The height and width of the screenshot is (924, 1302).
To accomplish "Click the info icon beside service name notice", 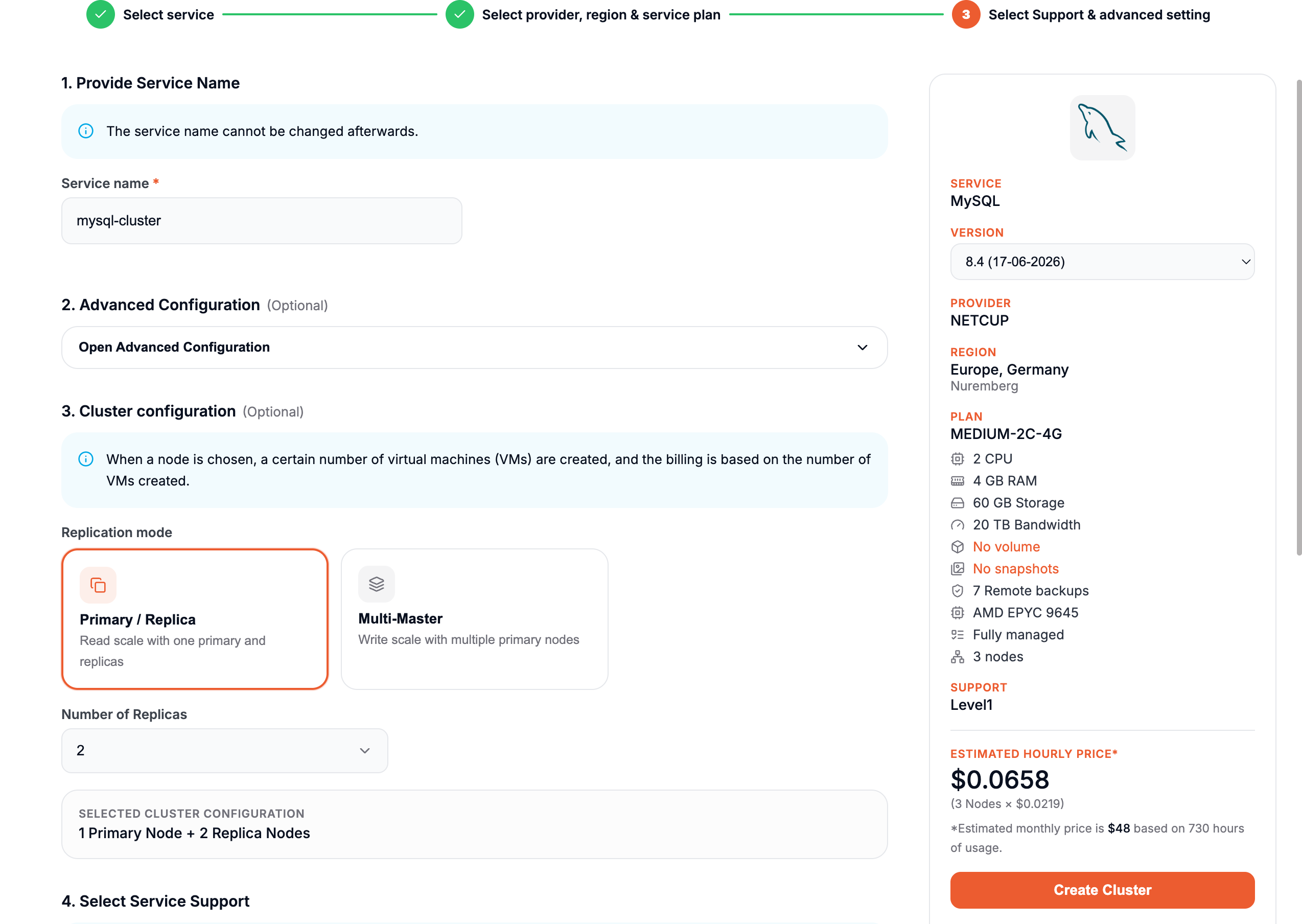I will 86,131.
